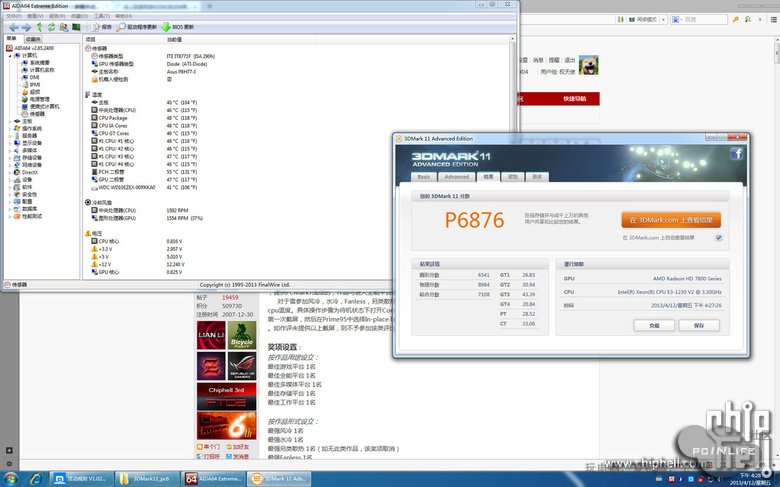Expand the 网络设备 network tree node
This screenshot has height=487, width=780.
coord(10,165)
